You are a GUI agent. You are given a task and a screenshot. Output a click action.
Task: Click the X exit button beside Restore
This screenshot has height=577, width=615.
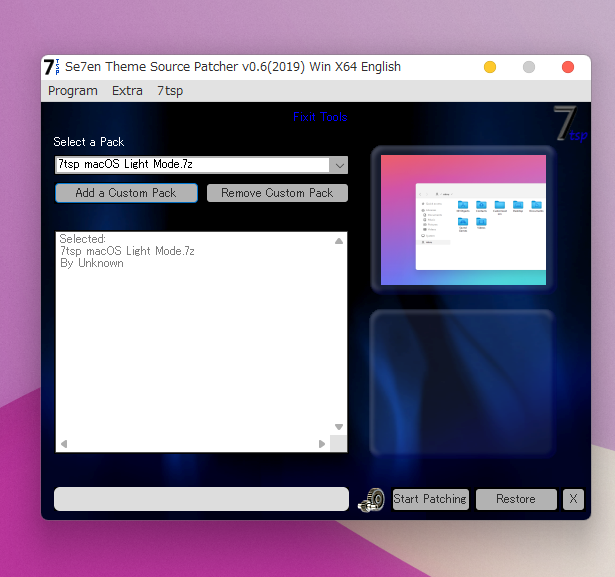(x=573, y=499)
